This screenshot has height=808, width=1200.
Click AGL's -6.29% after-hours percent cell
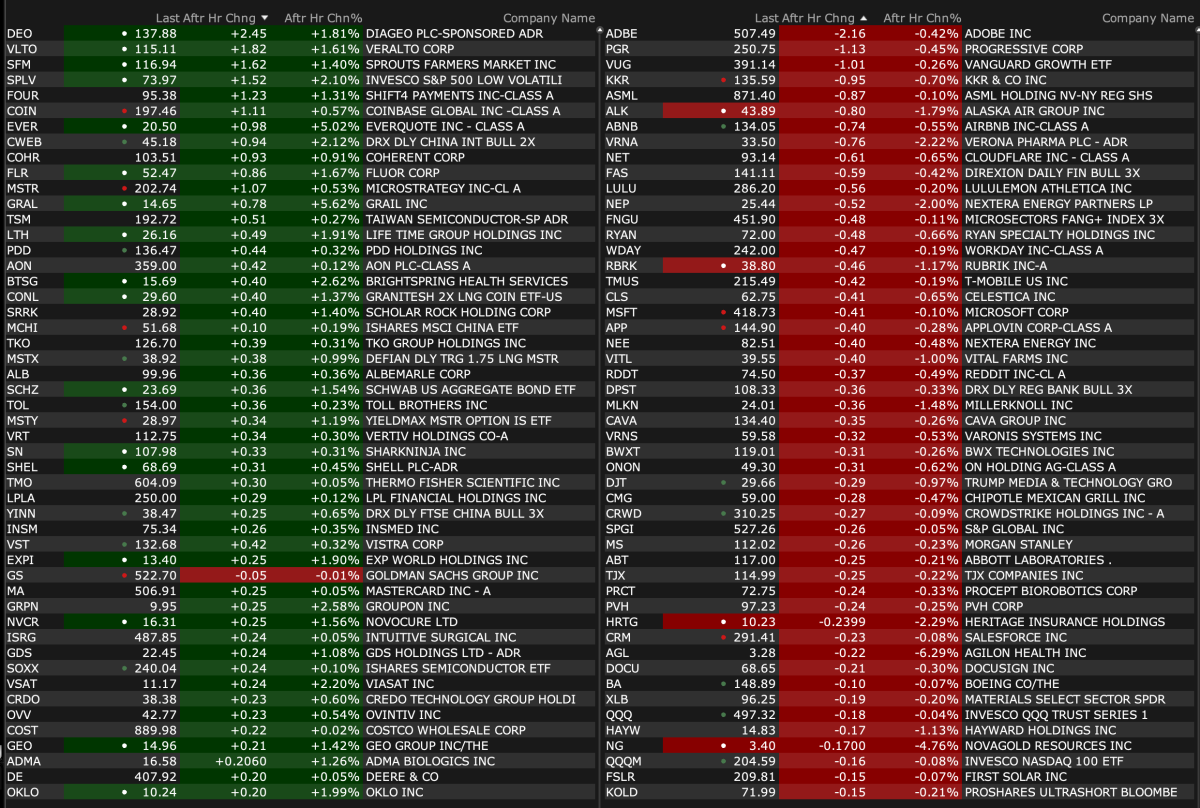(936, 652)
